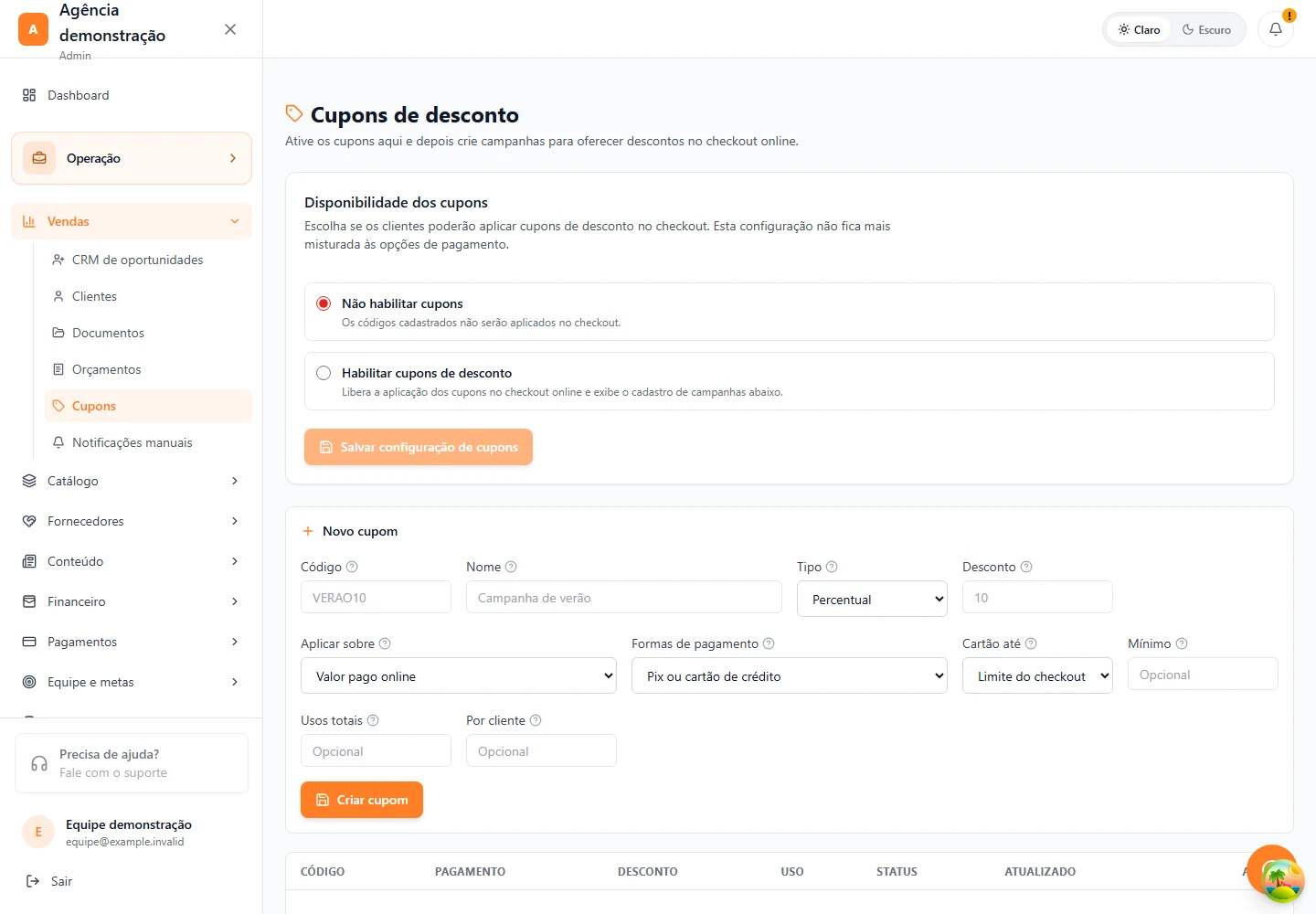Open the Orçamentos page
Viewport: 1316px width, 914px height.
point(148,369)
